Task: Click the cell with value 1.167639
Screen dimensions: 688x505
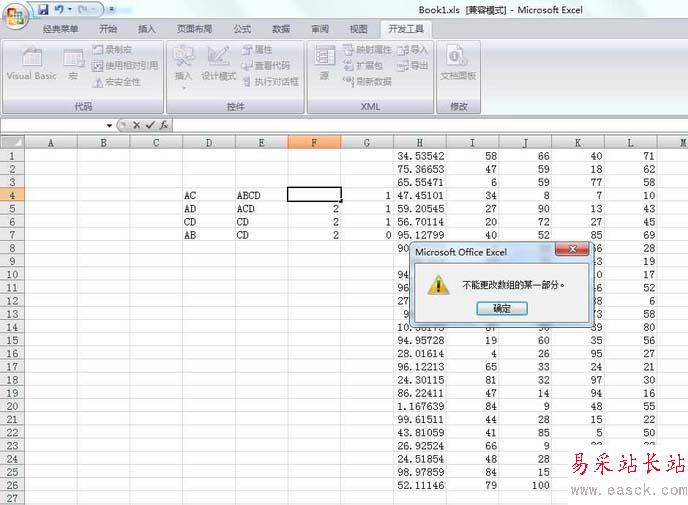Action: pyautogui.click(x=420, y=406)
